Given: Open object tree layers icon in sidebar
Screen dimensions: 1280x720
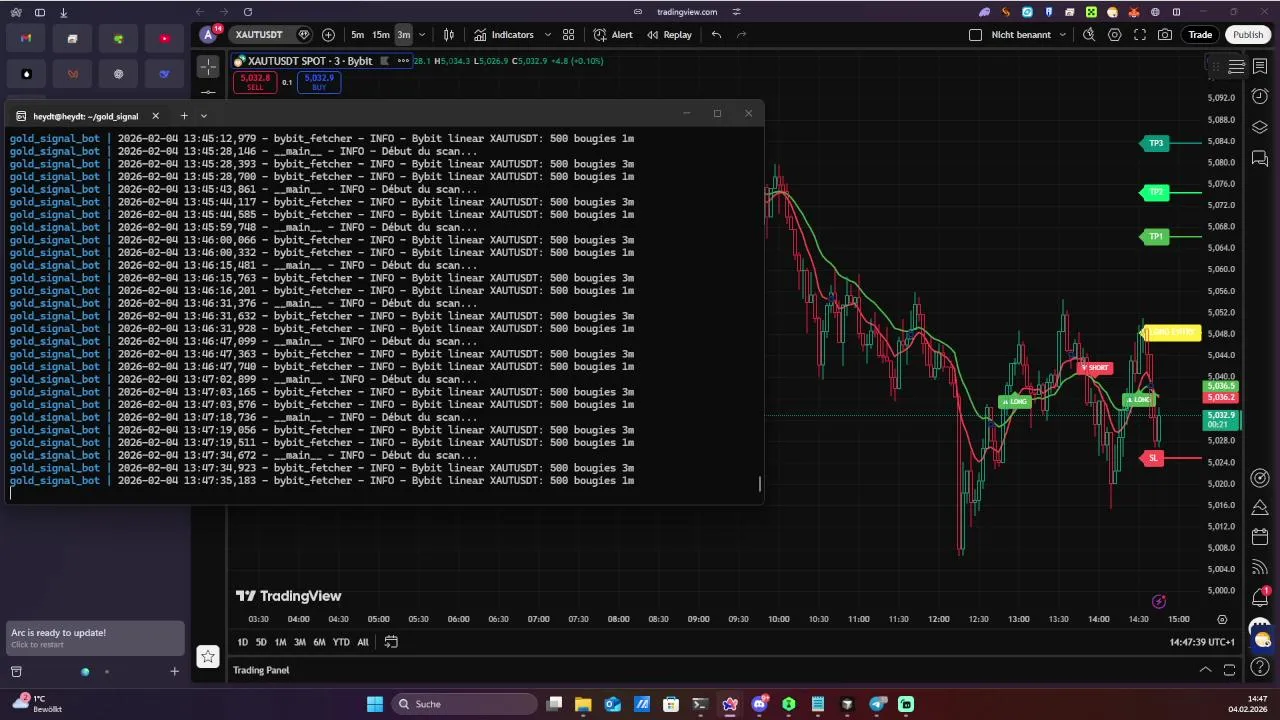Looking at the screenshot, I should click(x=1260, y=128).
